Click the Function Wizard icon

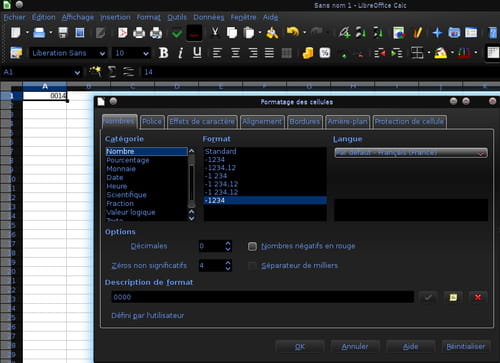[x=95, y=71]
